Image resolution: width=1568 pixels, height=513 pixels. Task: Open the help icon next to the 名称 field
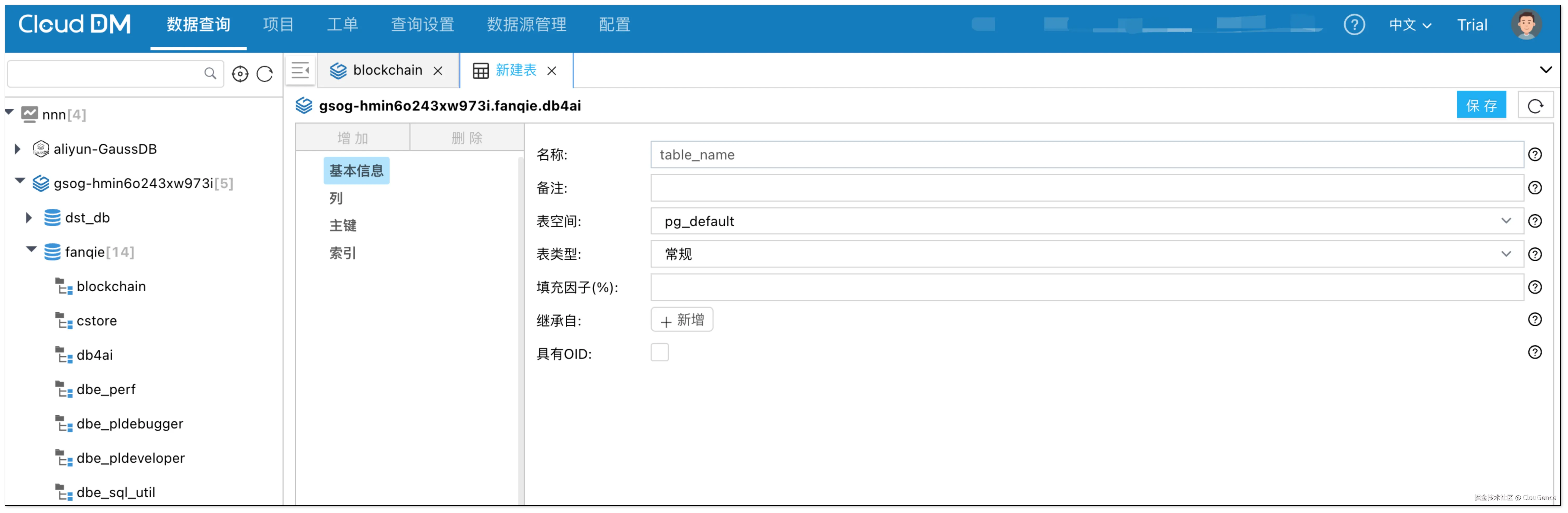point(1535,155)
